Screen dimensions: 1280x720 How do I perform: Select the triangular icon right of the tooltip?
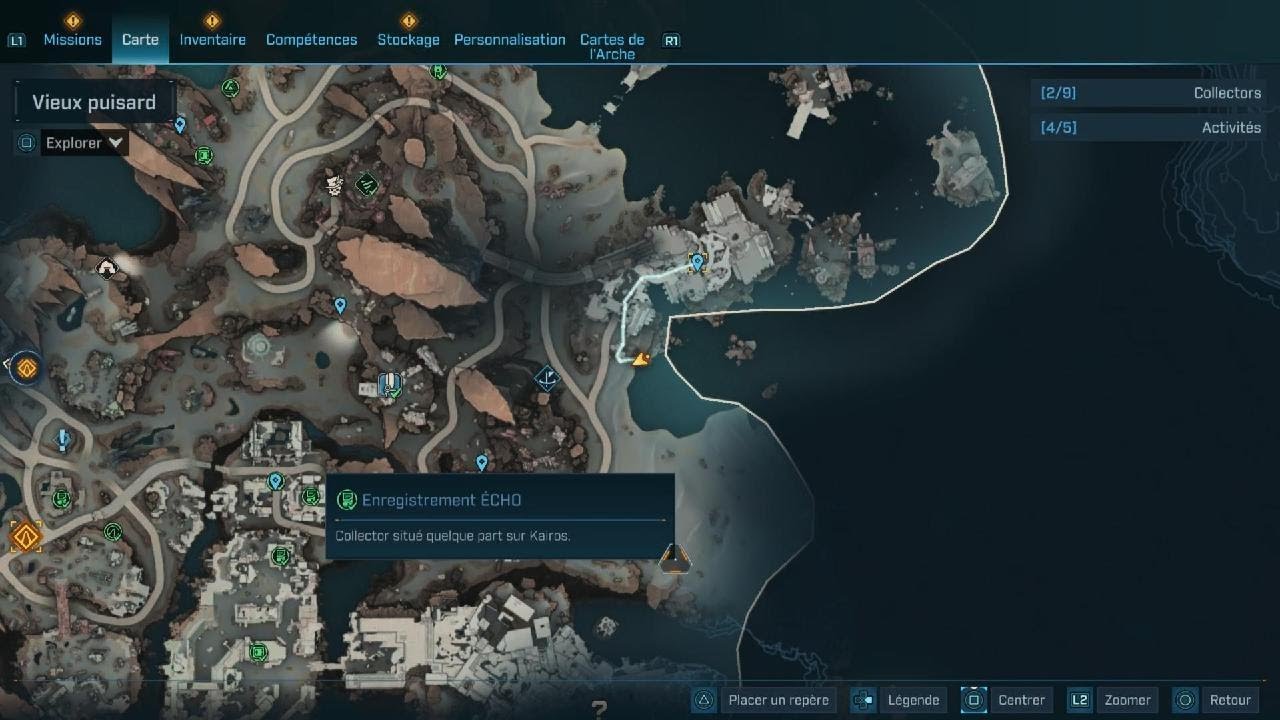tap(675, 557)
